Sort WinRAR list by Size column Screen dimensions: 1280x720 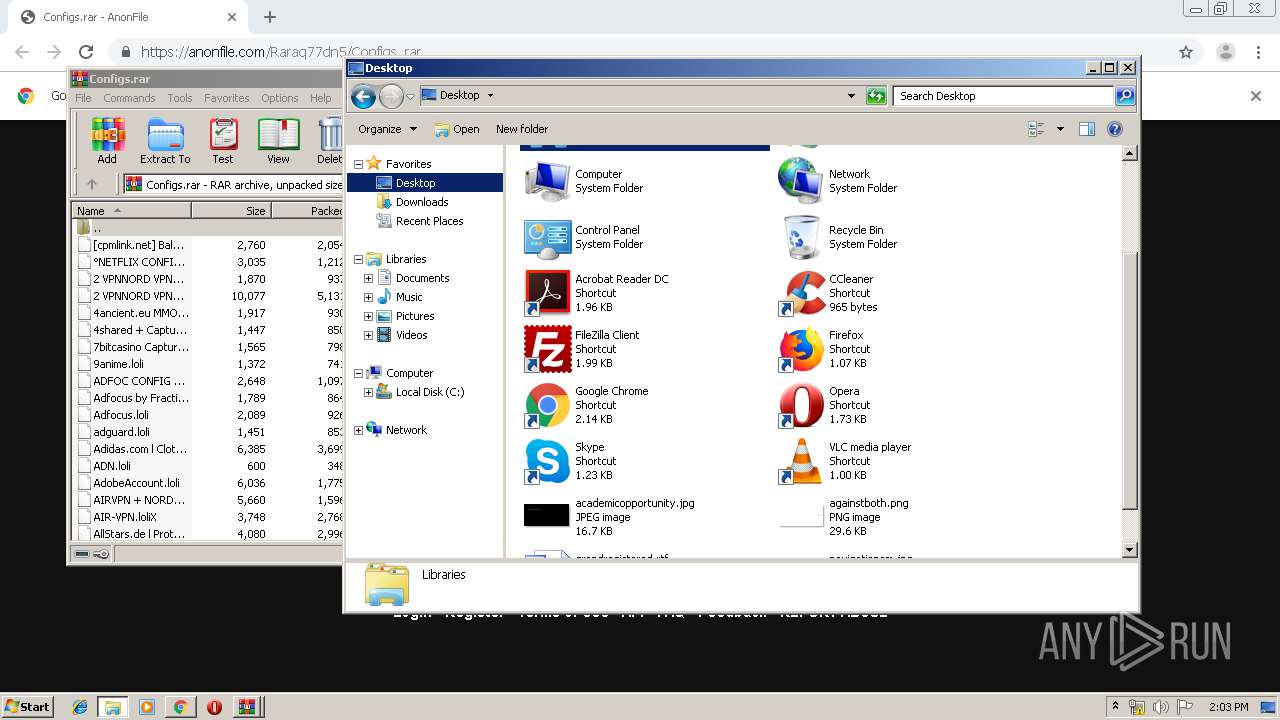point(232,211)
